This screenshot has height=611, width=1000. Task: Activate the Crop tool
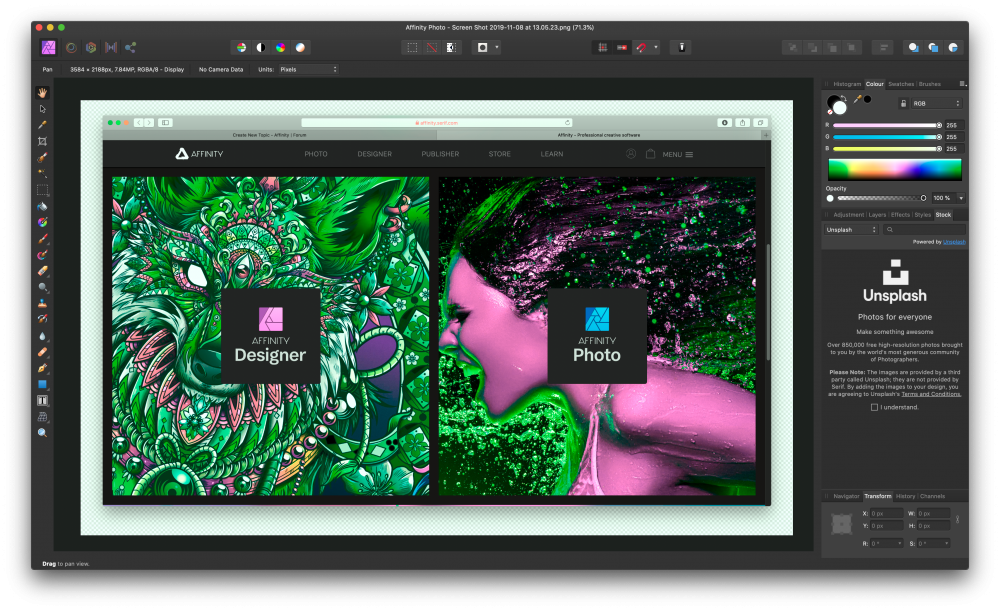42,142
